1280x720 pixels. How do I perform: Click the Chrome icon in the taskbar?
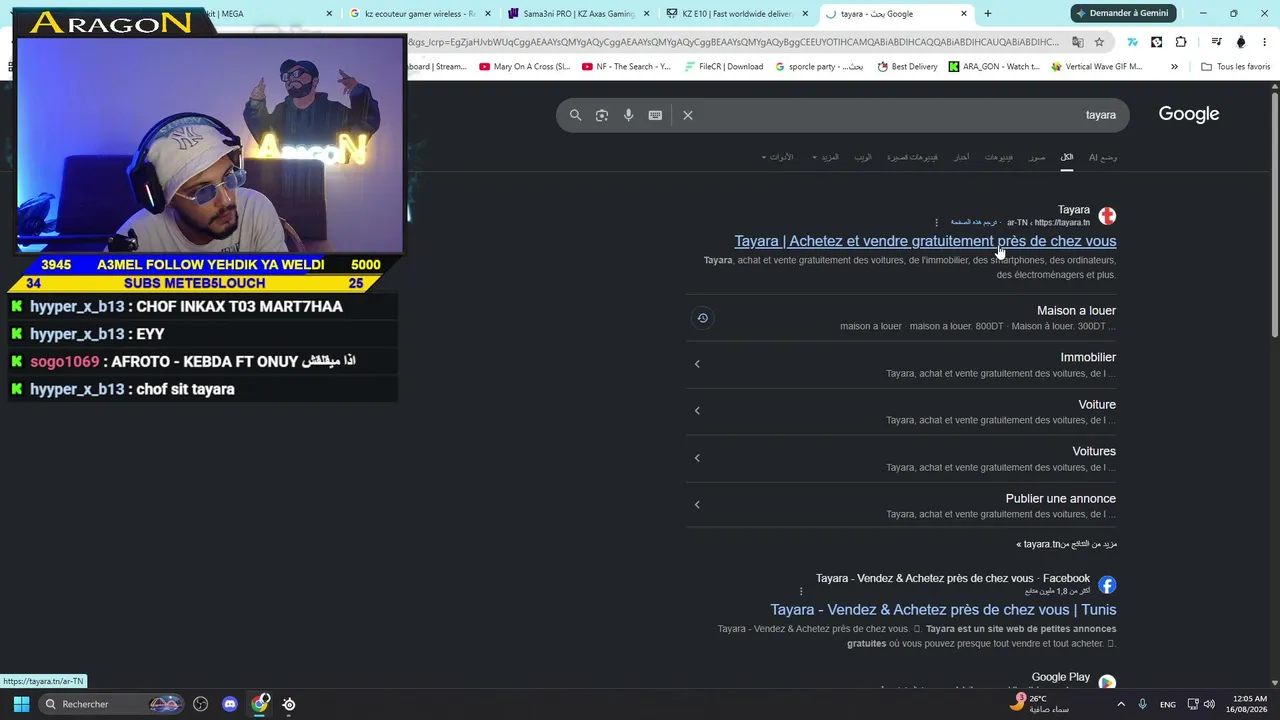(260, 704)
